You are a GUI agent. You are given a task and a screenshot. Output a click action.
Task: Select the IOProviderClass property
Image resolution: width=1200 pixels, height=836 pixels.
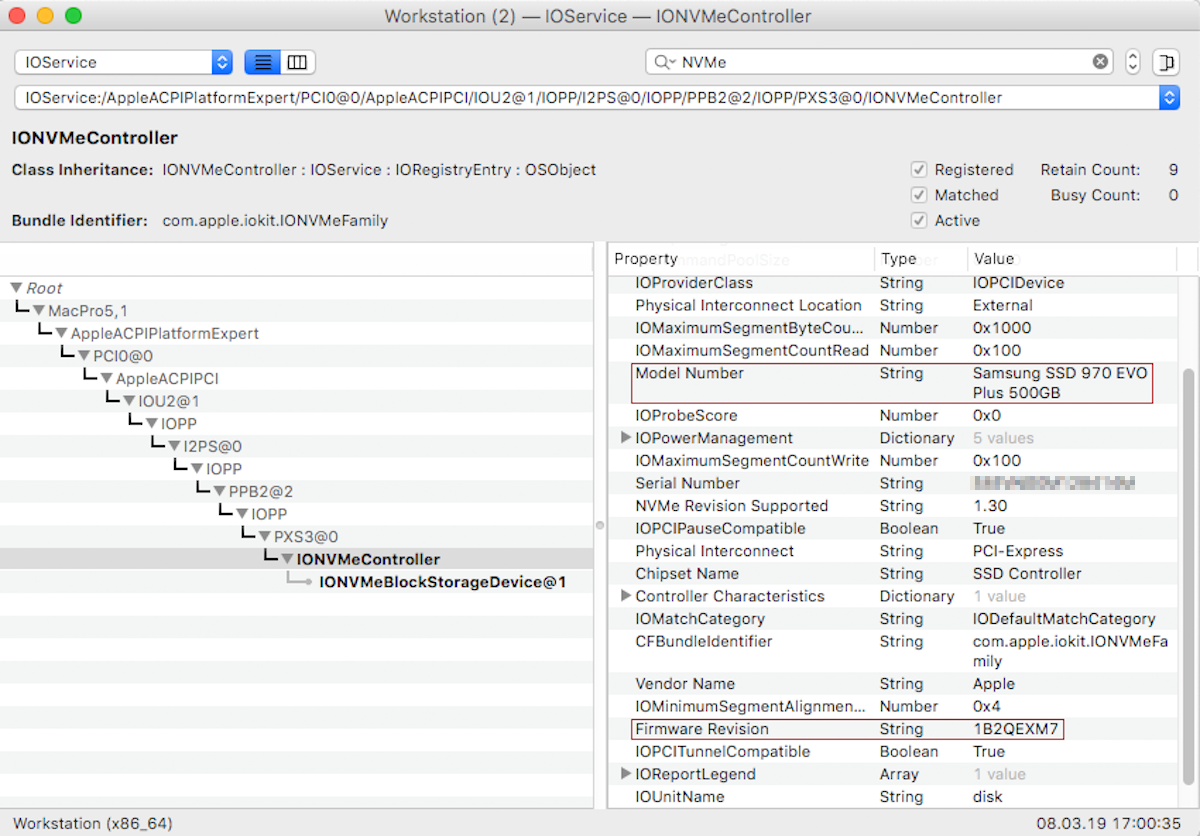click(x=893, y=283)
